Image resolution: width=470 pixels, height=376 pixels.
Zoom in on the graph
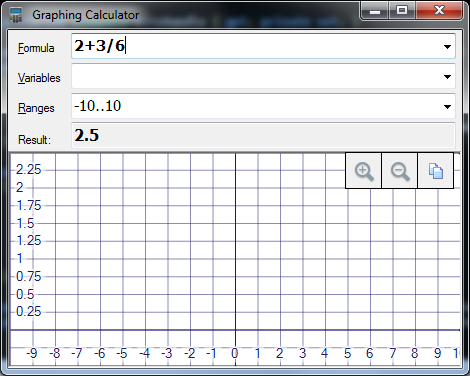(363, 171)
